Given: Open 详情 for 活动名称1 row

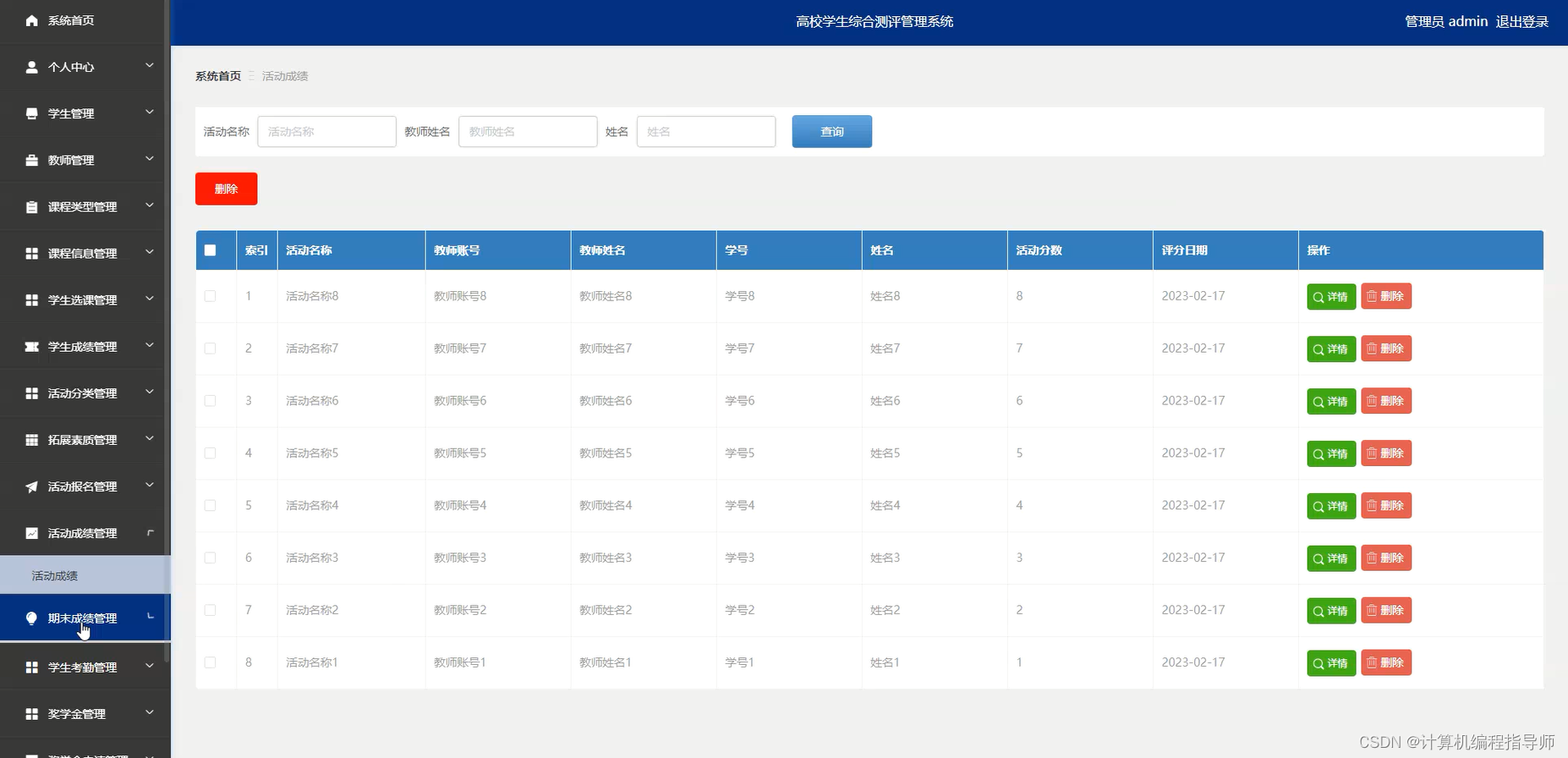Looking at the screenshot, I should (x=1331, y=663).
